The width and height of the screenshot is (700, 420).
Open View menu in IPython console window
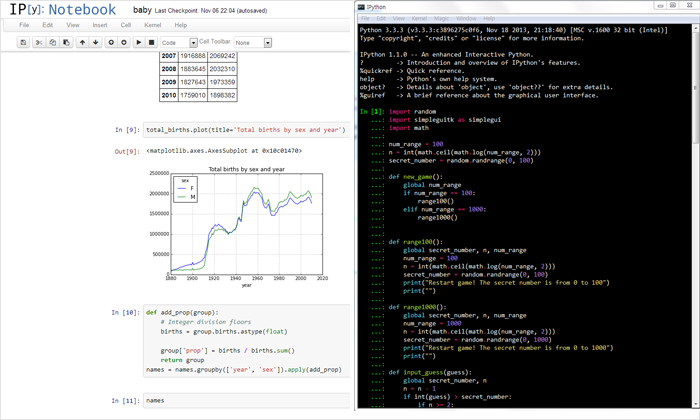click(399, 18)
